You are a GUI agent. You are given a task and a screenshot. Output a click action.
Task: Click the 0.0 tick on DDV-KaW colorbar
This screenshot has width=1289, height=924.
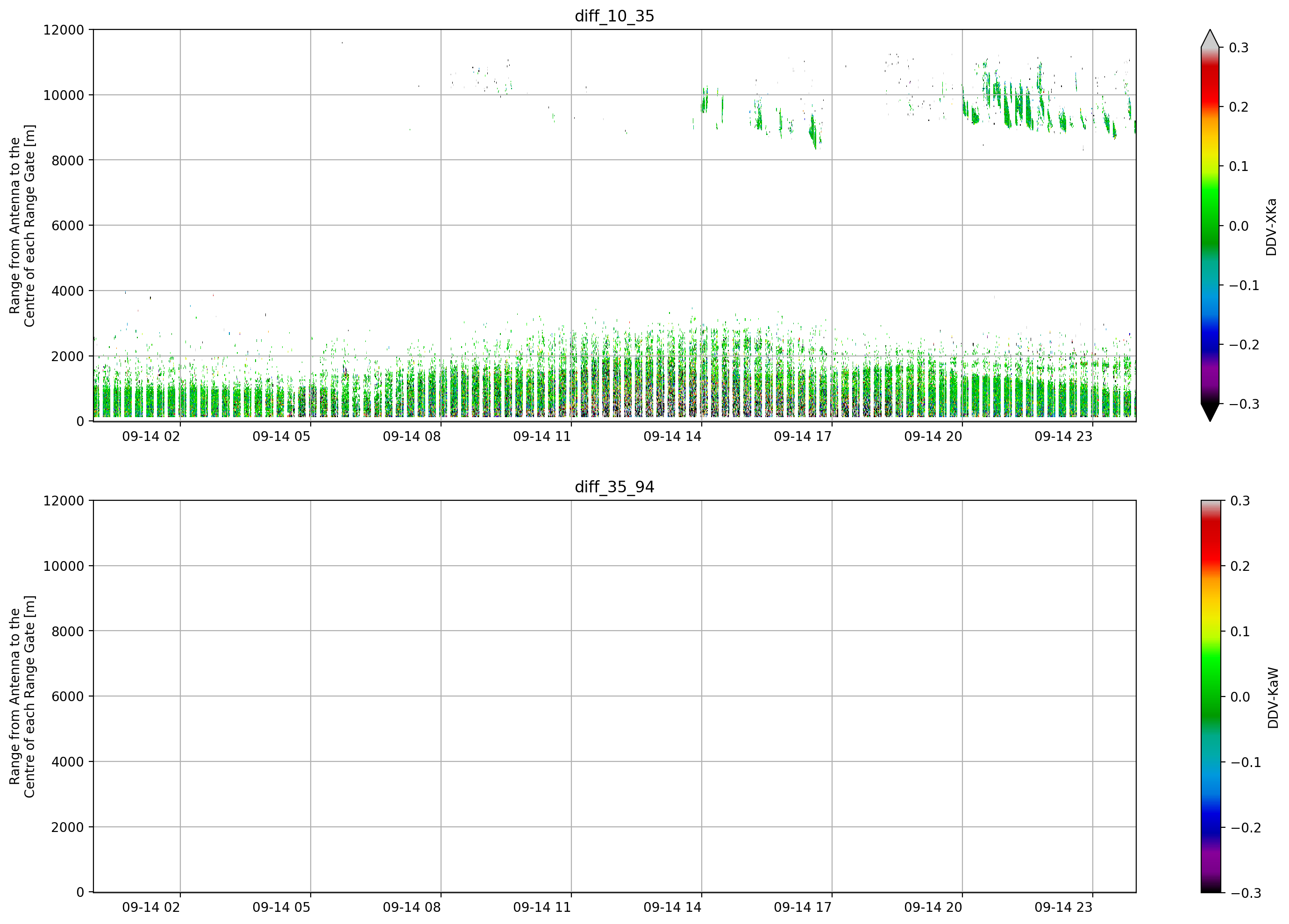click(x=1240, y=697)
